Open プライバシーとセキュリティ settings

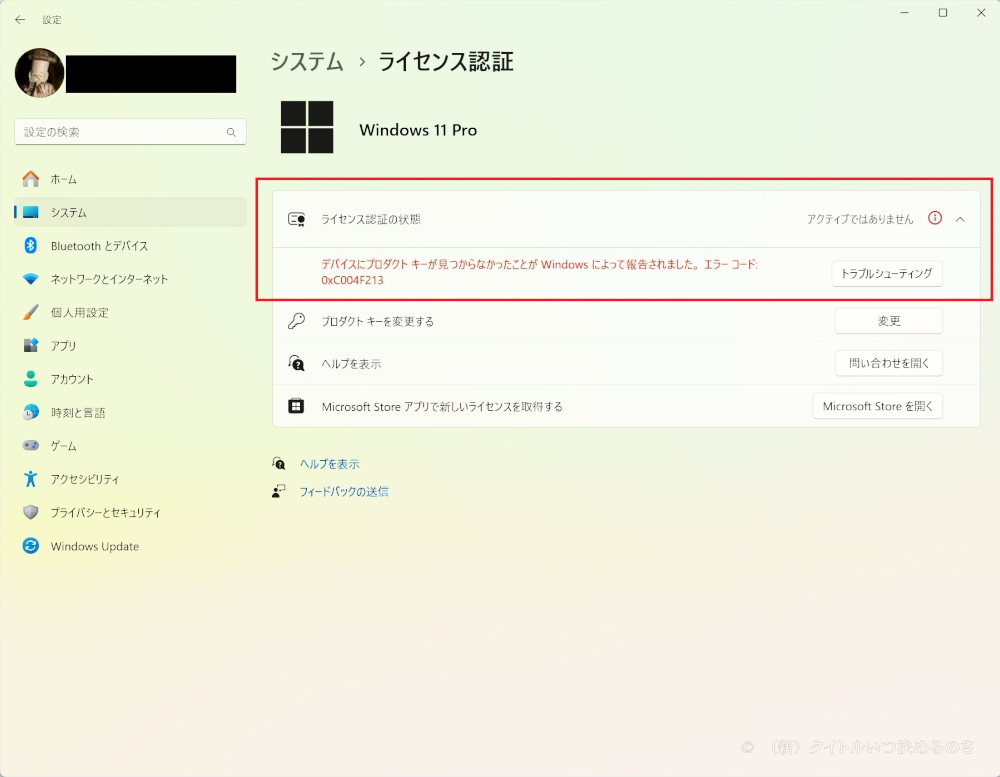(130, 512)
